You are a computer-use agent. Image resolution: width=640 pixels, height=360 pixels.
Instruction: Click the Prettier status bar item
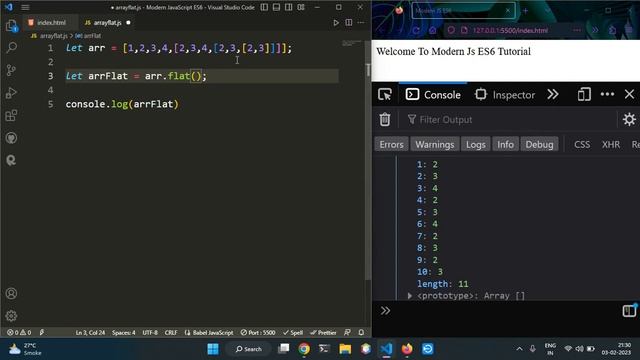pos(323,333)
